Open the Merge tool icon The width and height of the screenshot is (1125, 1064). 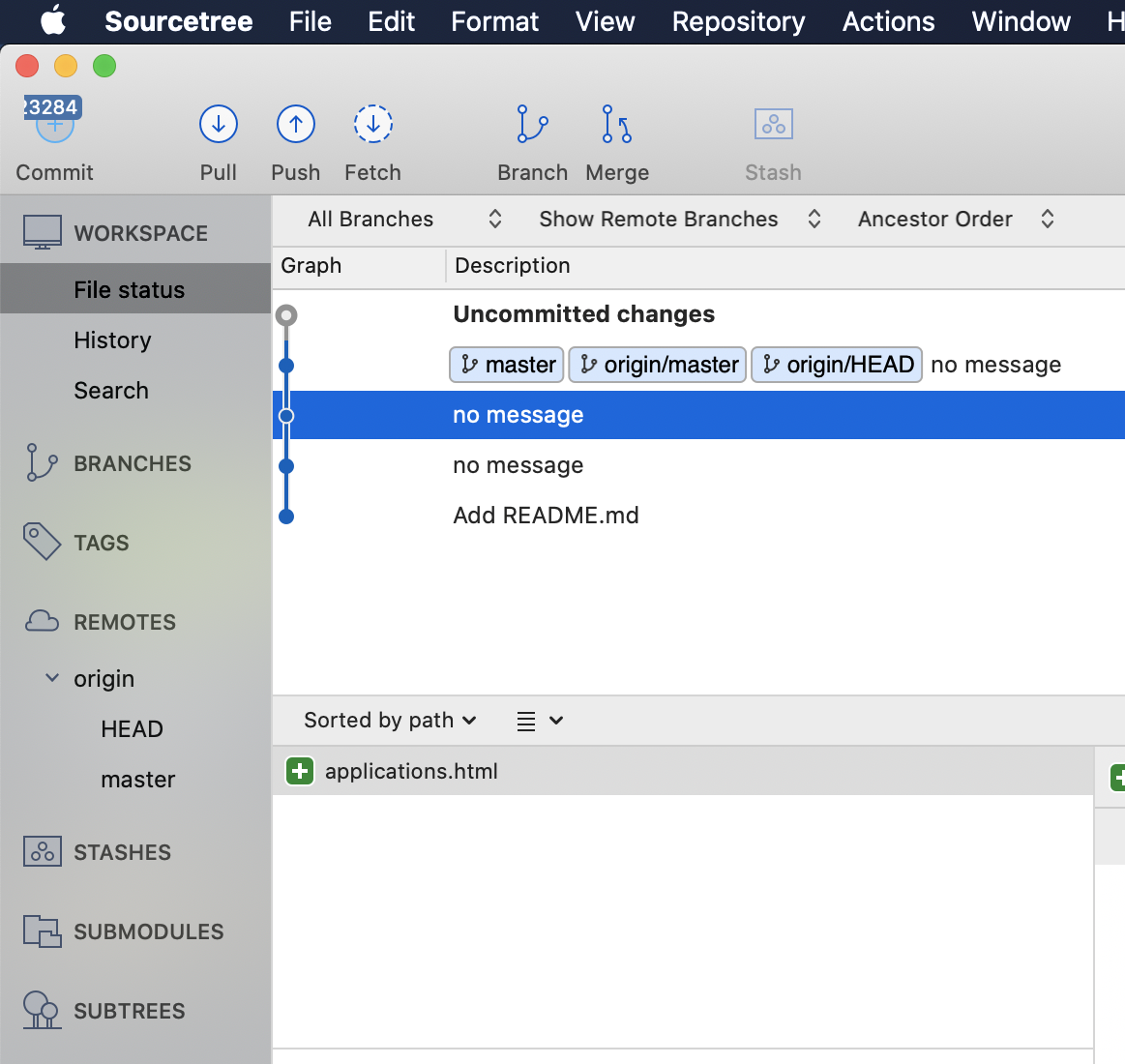click(617, 124)
